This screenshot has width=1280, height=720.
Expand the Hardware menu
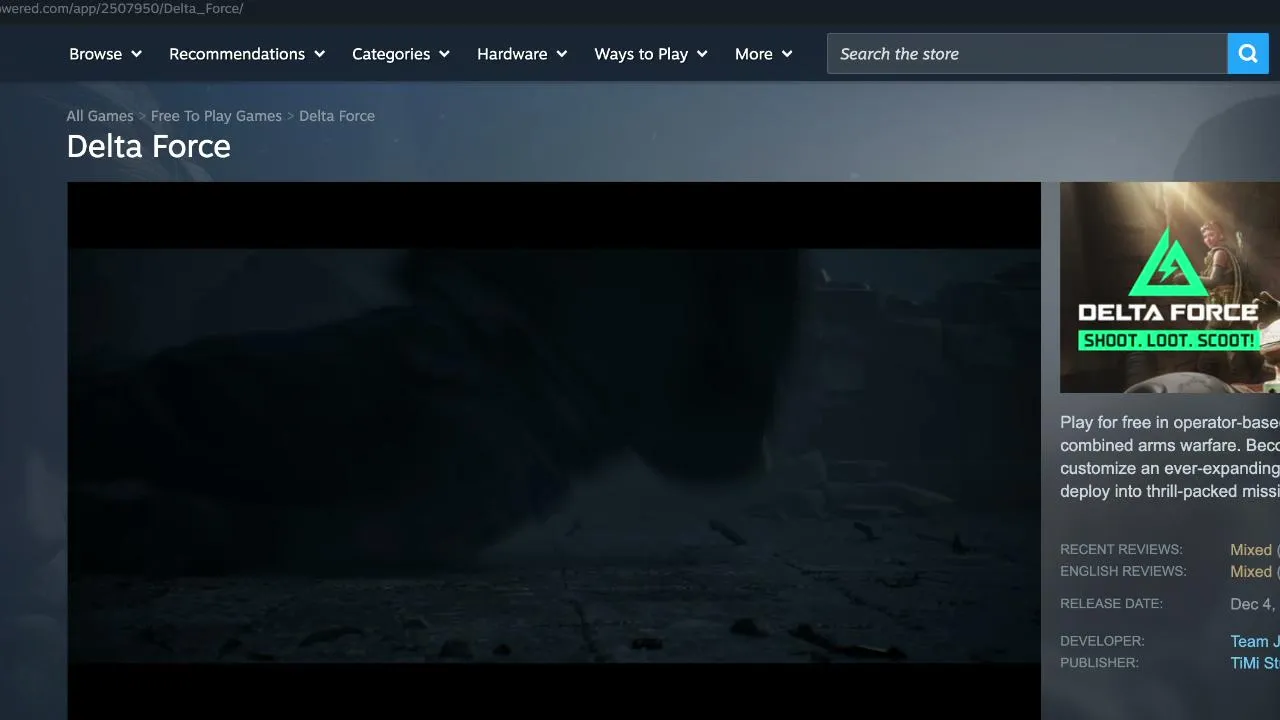[x=522, y=54]
